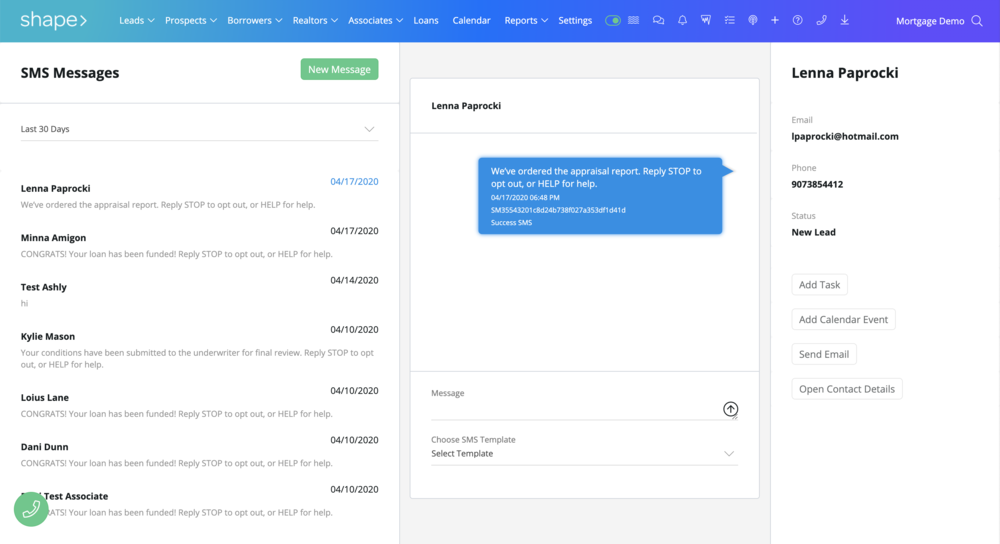This screenshot has width=1000, height=544.
Task: Click the New Lead status value
Action: (x=813, y=232)
